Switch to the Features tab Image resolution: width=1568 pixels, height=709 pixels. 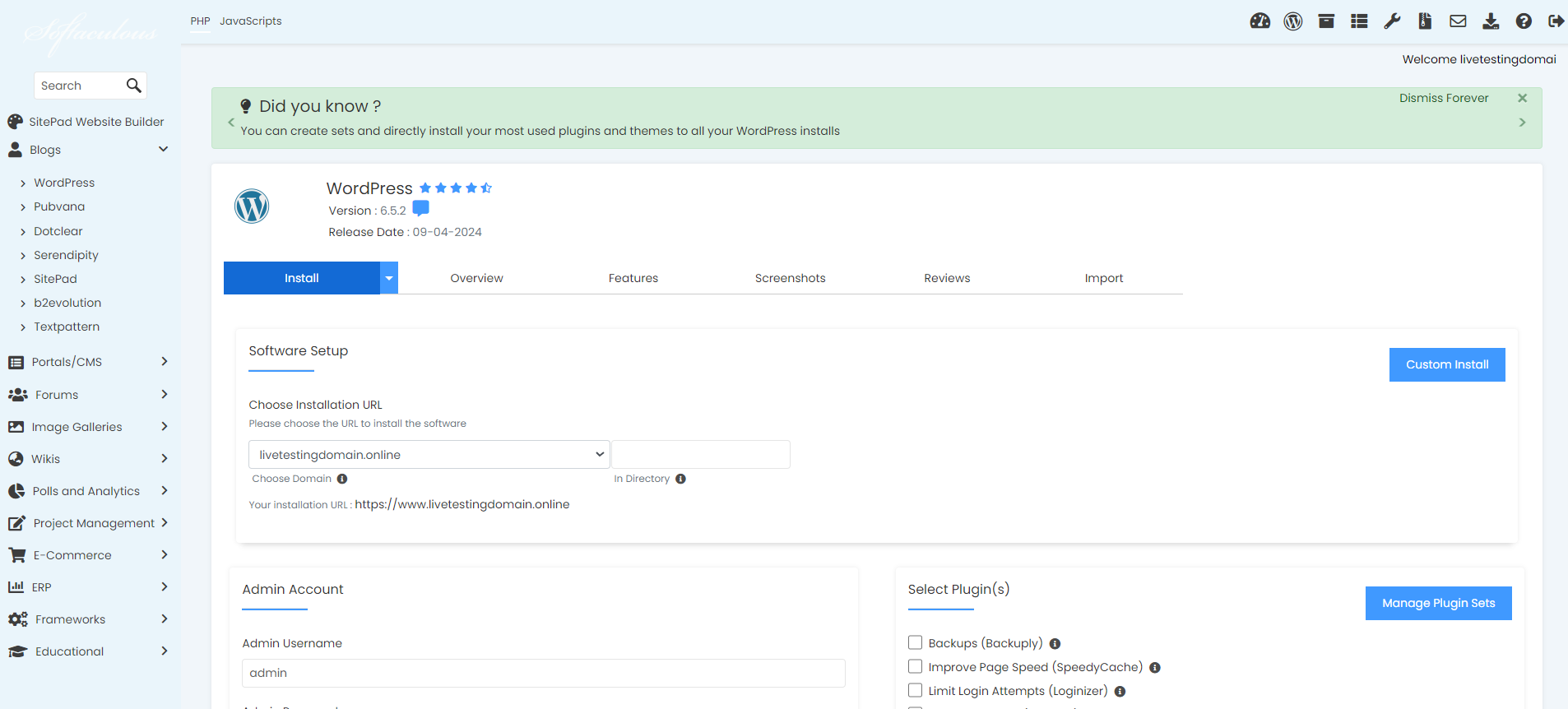(633, 278)
